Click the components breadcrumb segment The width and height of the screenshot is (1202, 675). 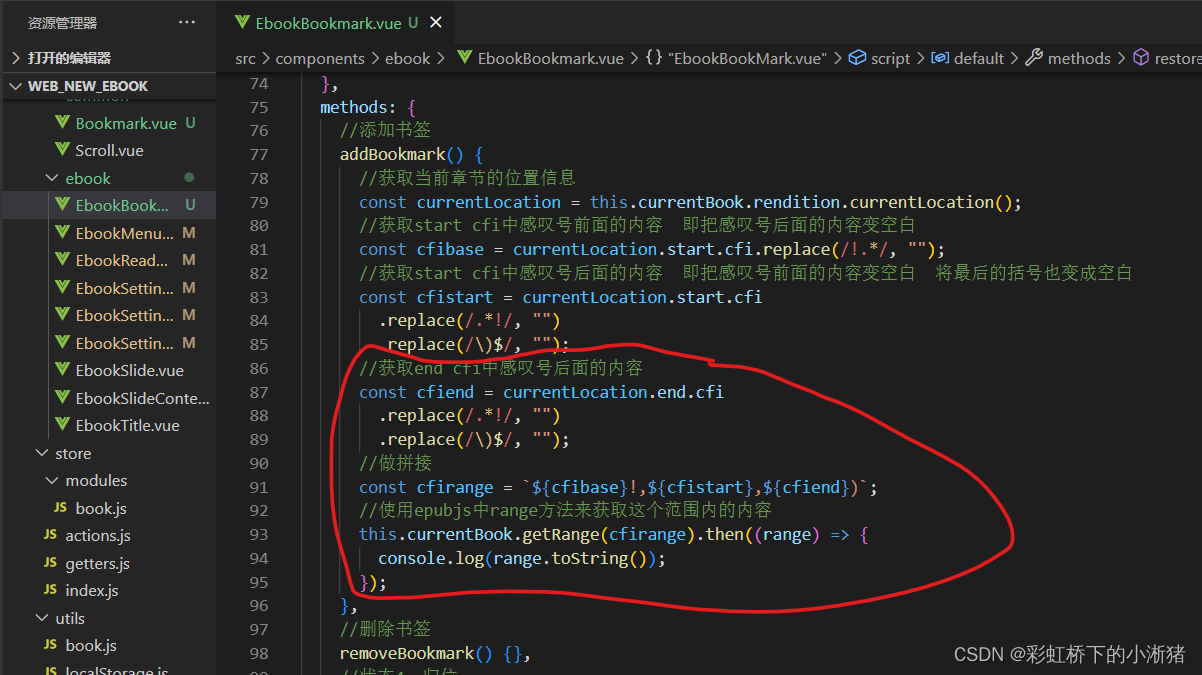320,58
